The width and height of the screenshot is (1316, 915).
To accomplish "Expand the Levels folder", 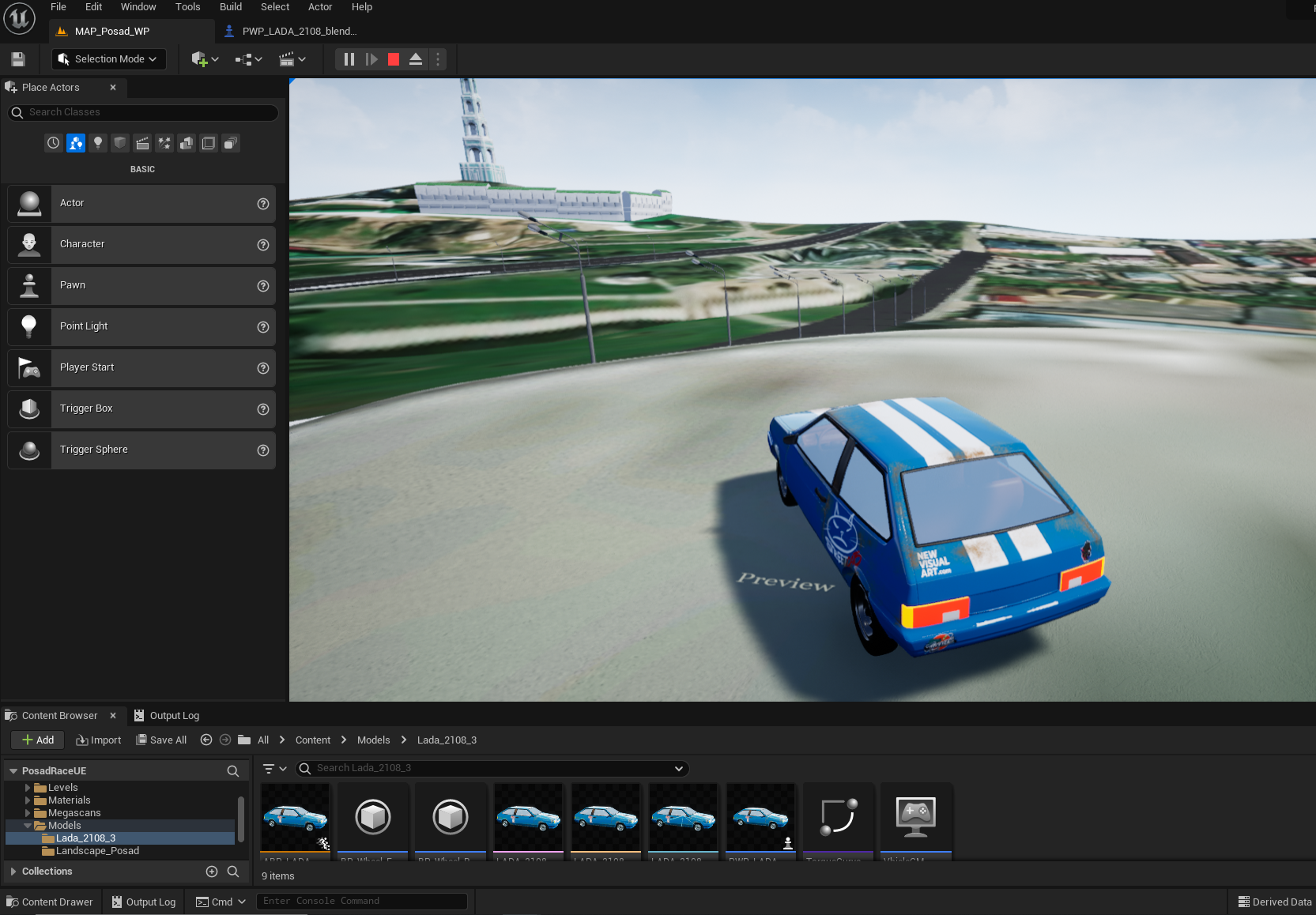I will pos(28,788).
